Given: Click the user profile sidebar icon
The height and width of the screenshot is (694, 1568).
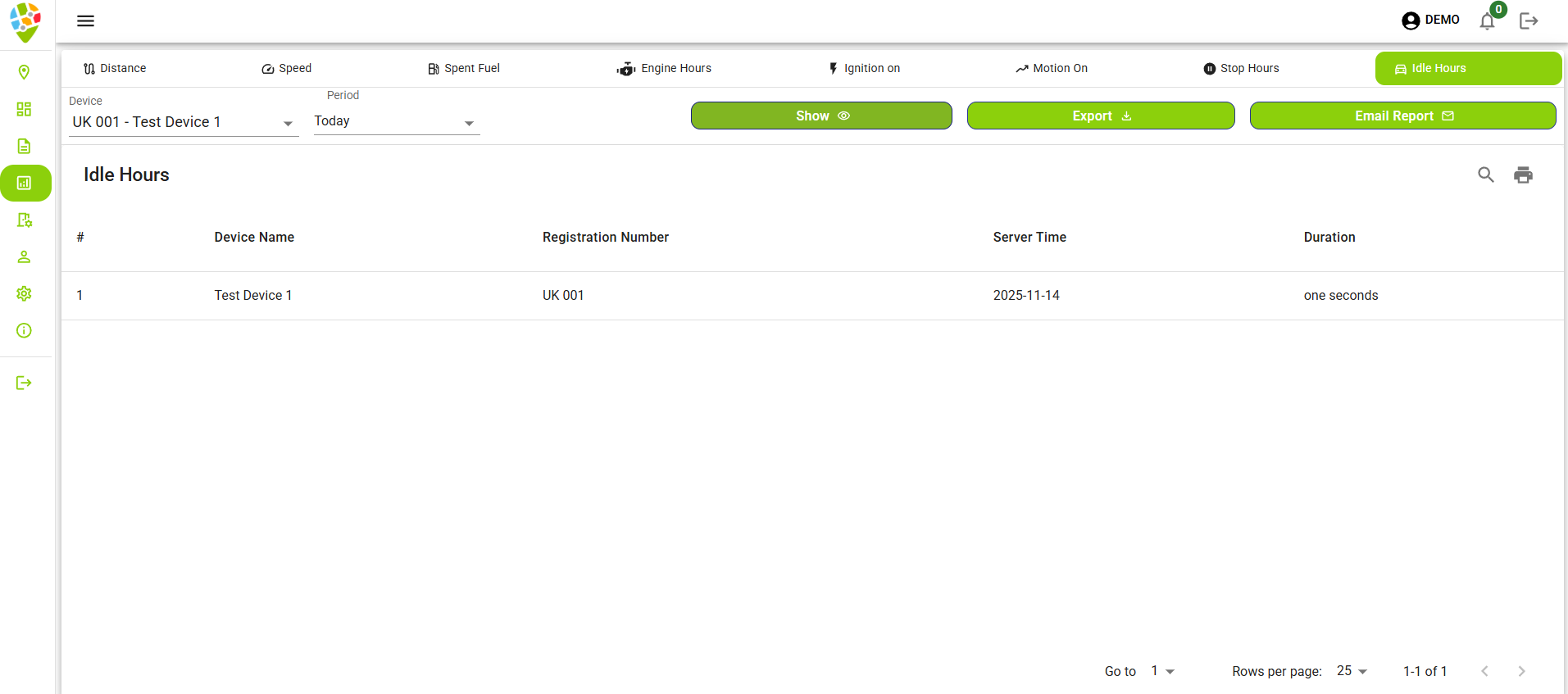Looking at the screenshot, I should click(24, 256).
